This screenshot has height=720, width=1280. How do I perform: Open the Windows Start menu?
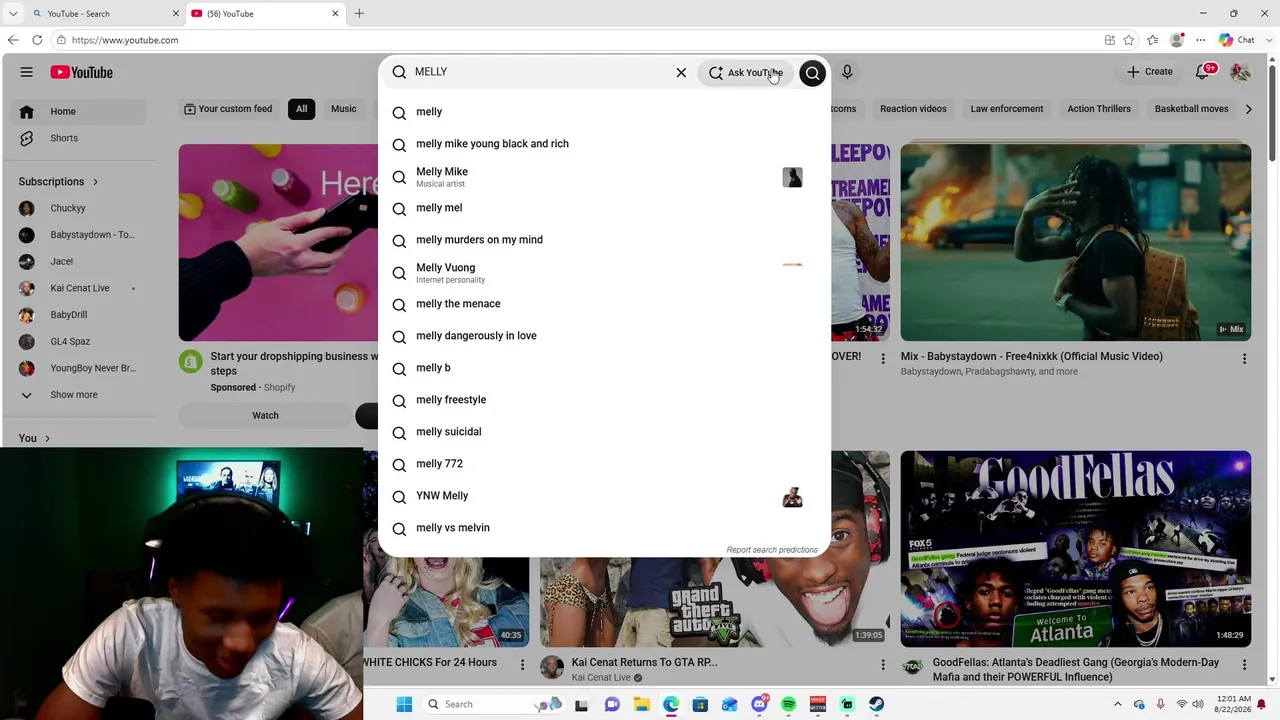pos(404,704)
